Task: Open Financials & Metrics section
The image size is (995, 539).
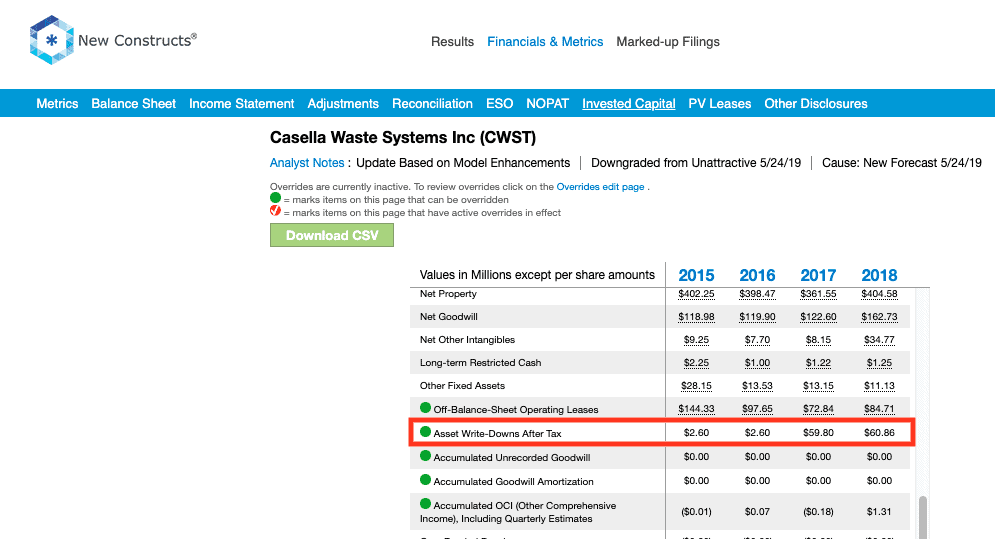Action: [x=545, y=42]
